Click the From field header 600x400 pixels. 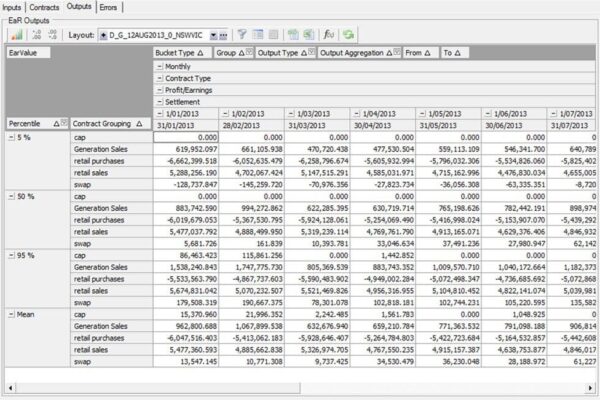(420, 53)
